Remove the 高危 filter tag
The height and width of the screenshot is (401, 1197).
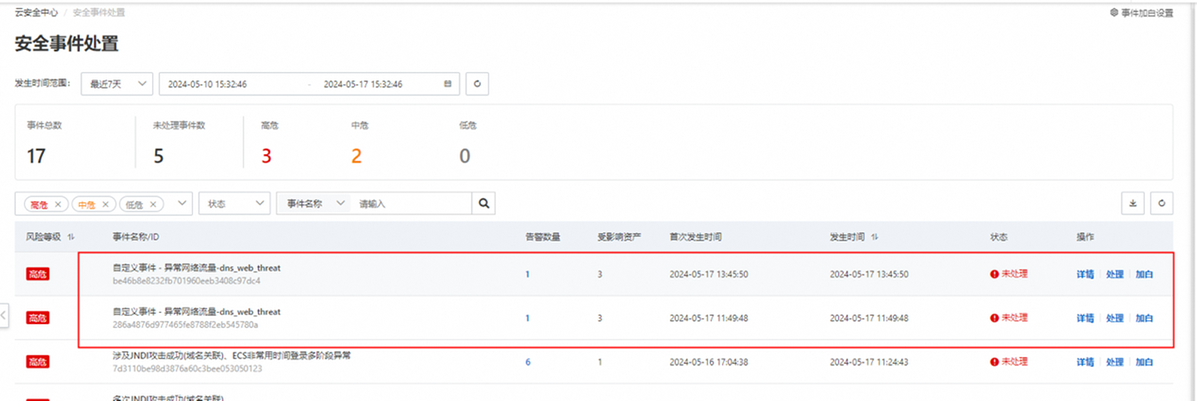point(58,204)
